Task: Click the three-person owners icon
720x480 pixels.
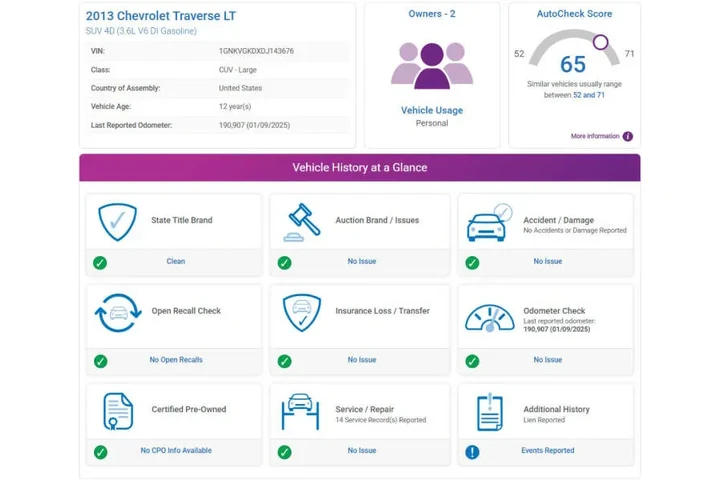Action: (x=431, y=65)
